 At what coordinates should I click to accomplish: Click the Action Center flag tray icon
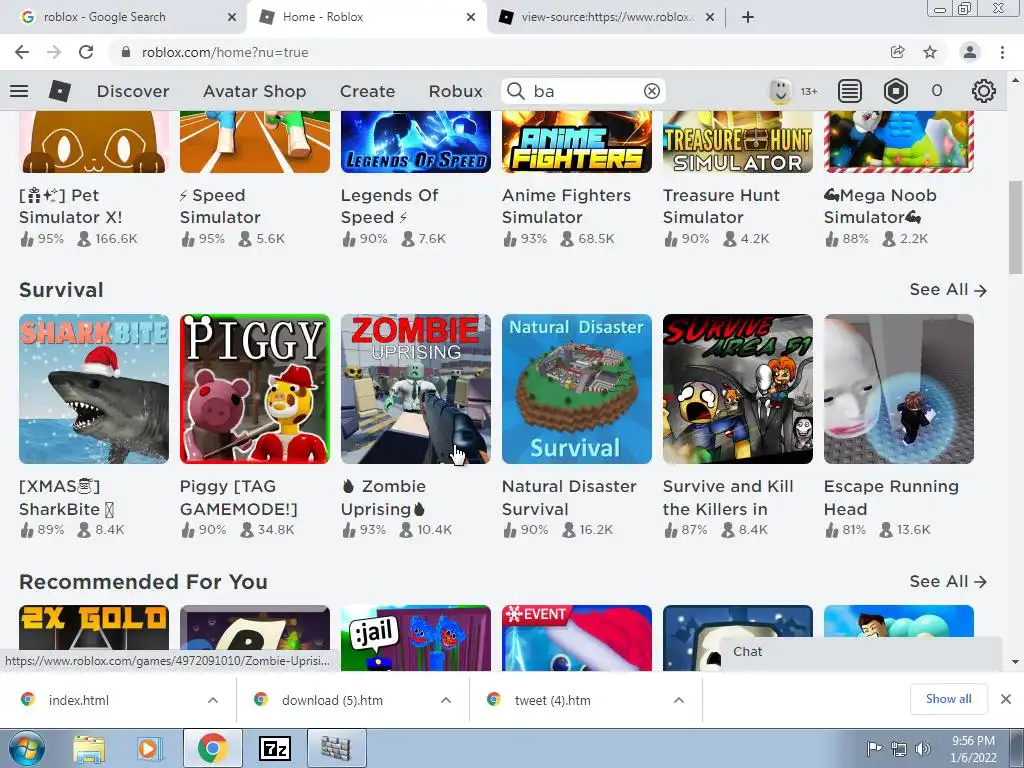click(874, 748)
